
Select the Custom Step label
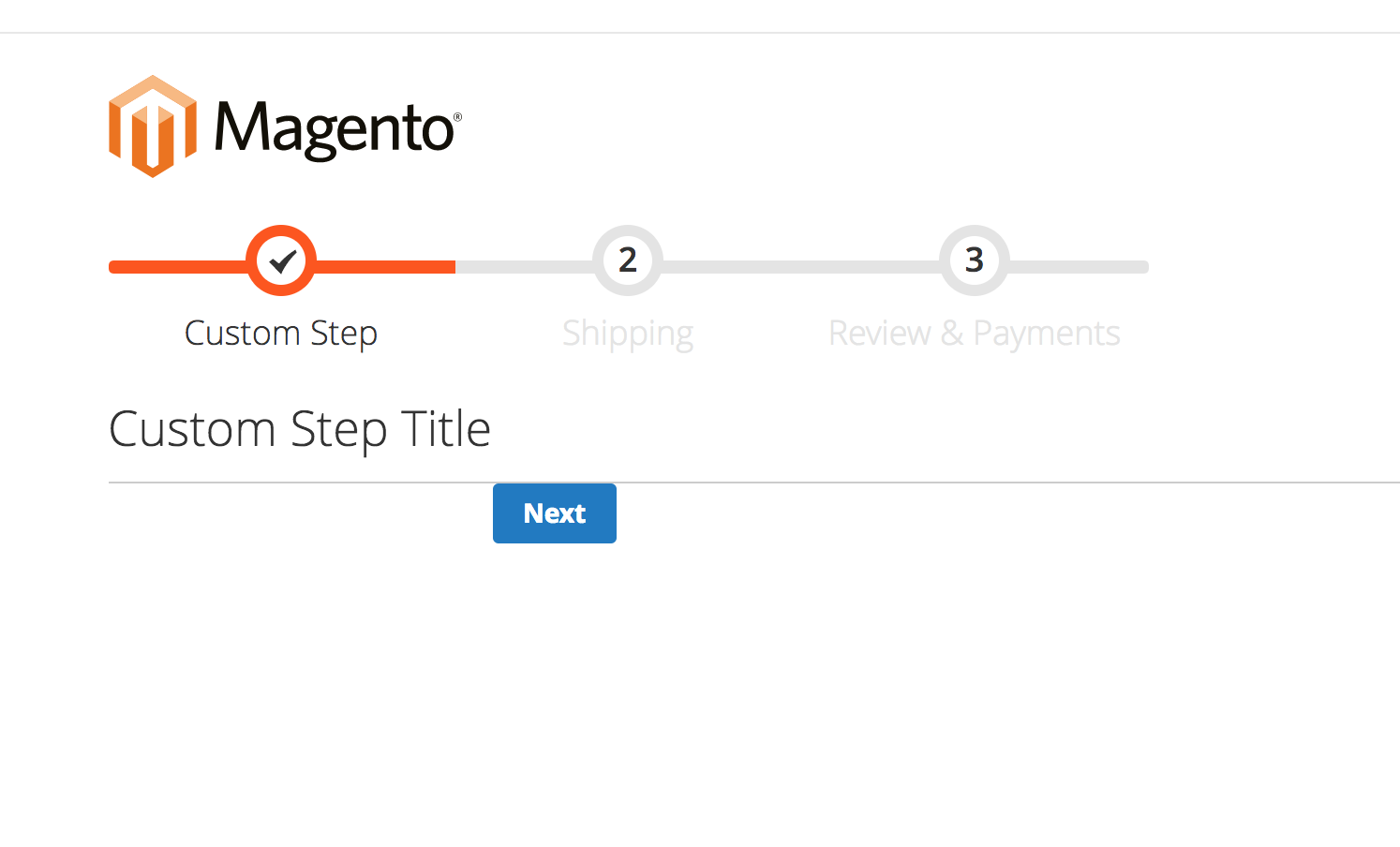point(280,333)
